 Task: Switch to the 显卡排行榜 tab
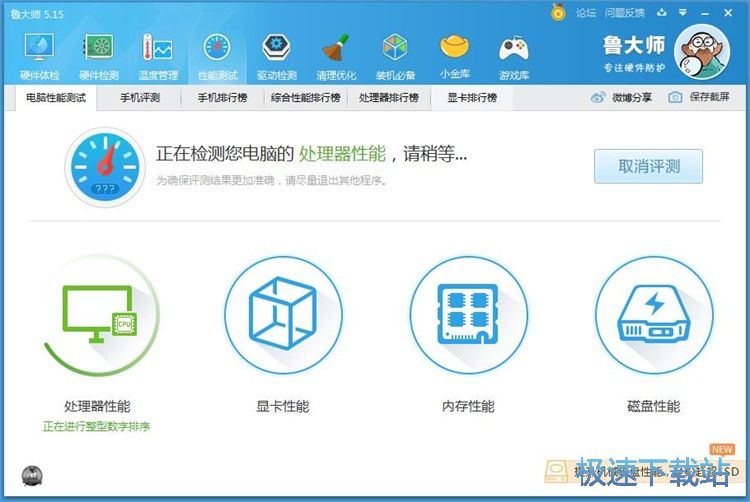point(472,98)
